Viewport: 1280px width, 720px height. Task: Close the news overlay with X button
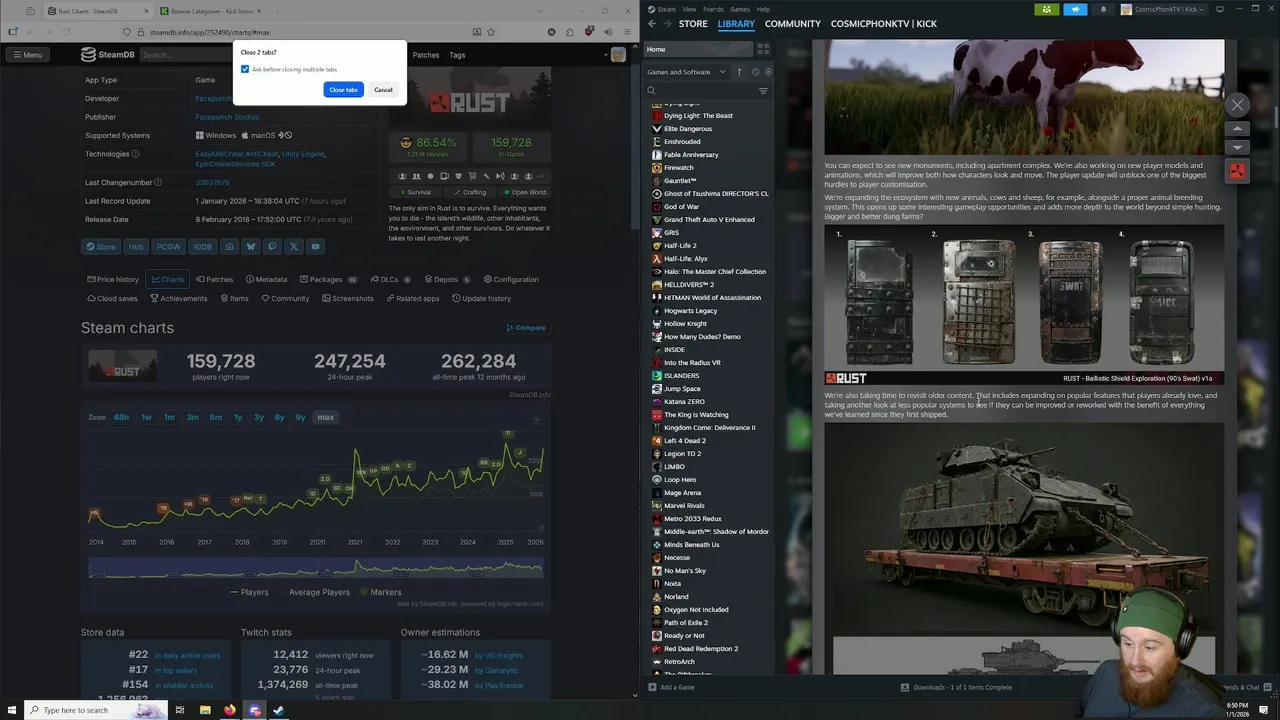(1237, 105)
